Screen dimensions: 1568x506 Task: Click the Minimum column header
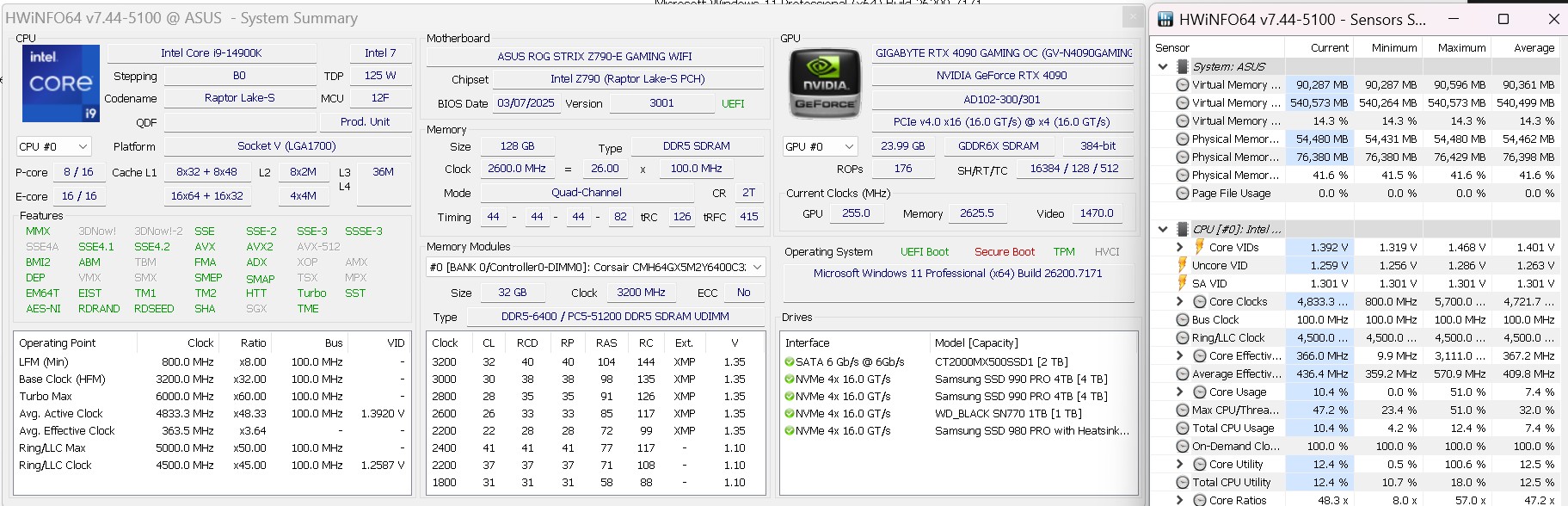(1387, 48)
